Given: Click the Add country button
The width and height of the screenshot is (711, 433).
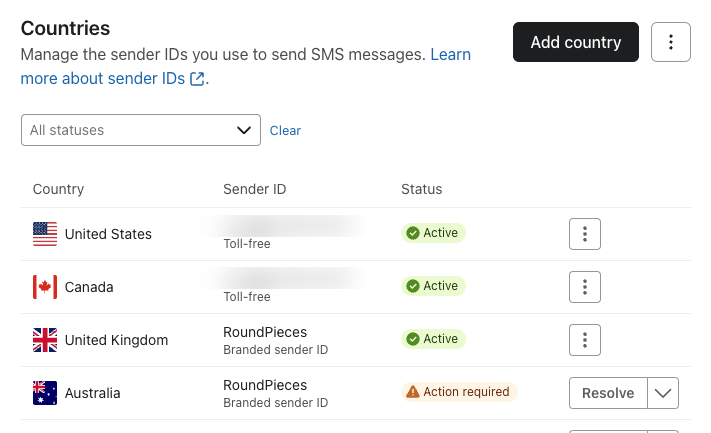Looking at the screenshot, I should click(575, 42).
